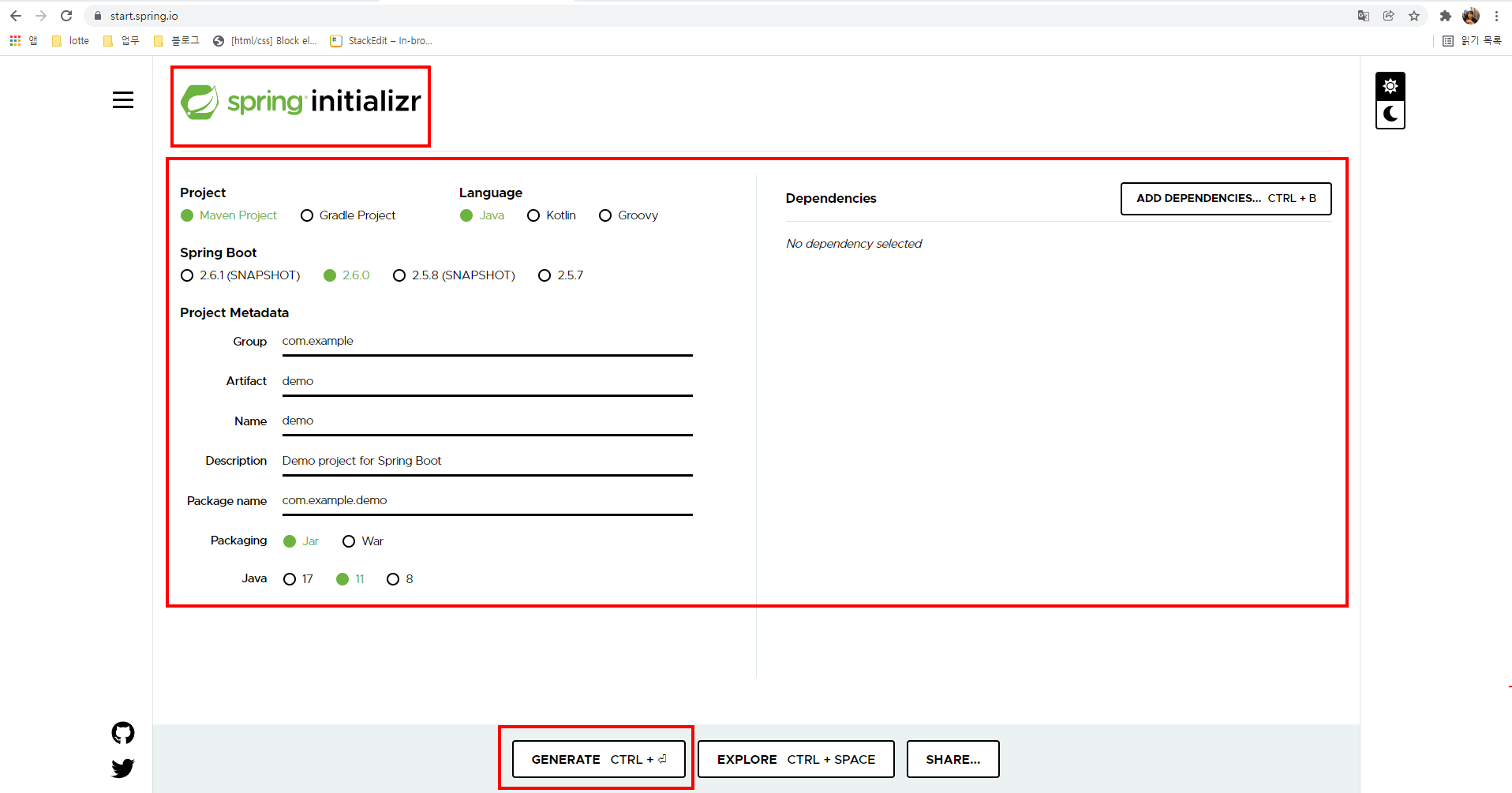Open the apps grid shortcut
The height and width of the screenshot is (793, 1512).
pos(23,41)
